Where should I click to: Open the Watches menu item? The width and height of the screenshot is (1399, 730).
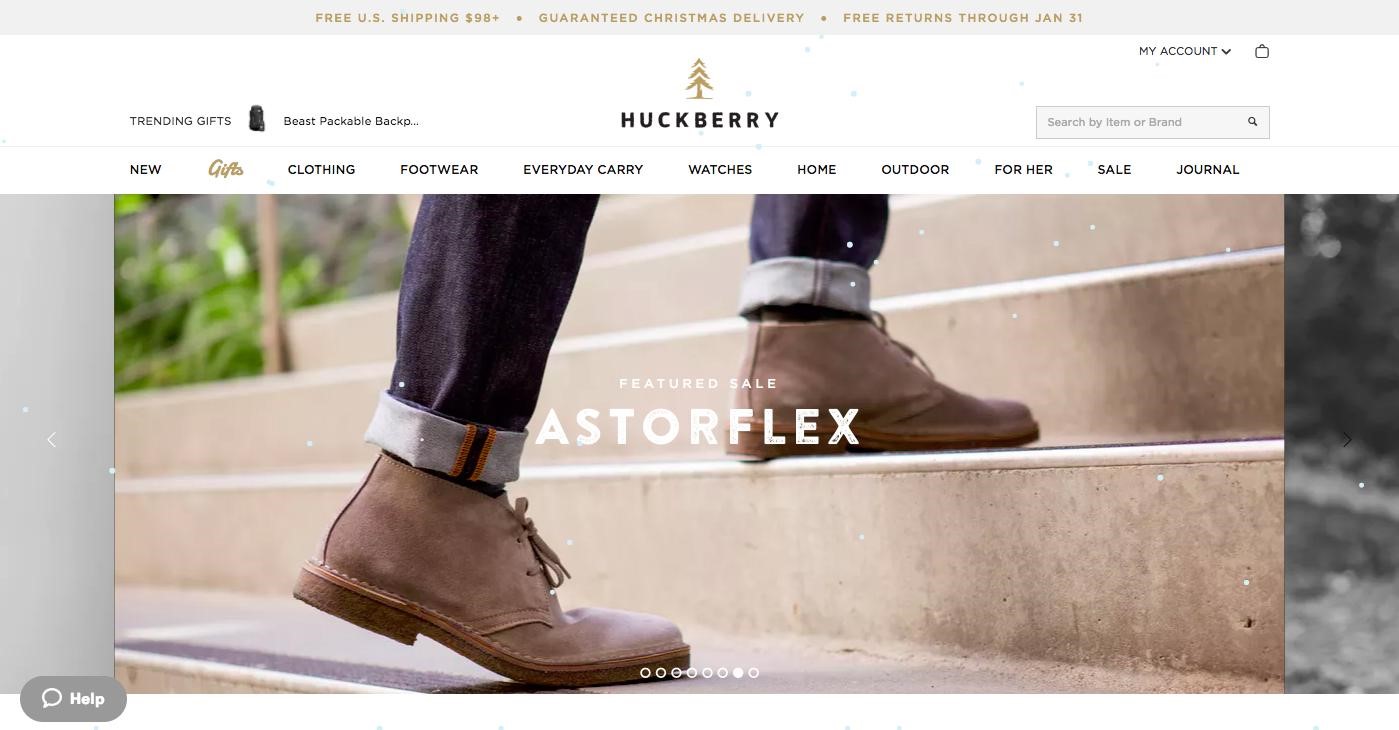tap(720, 170)
